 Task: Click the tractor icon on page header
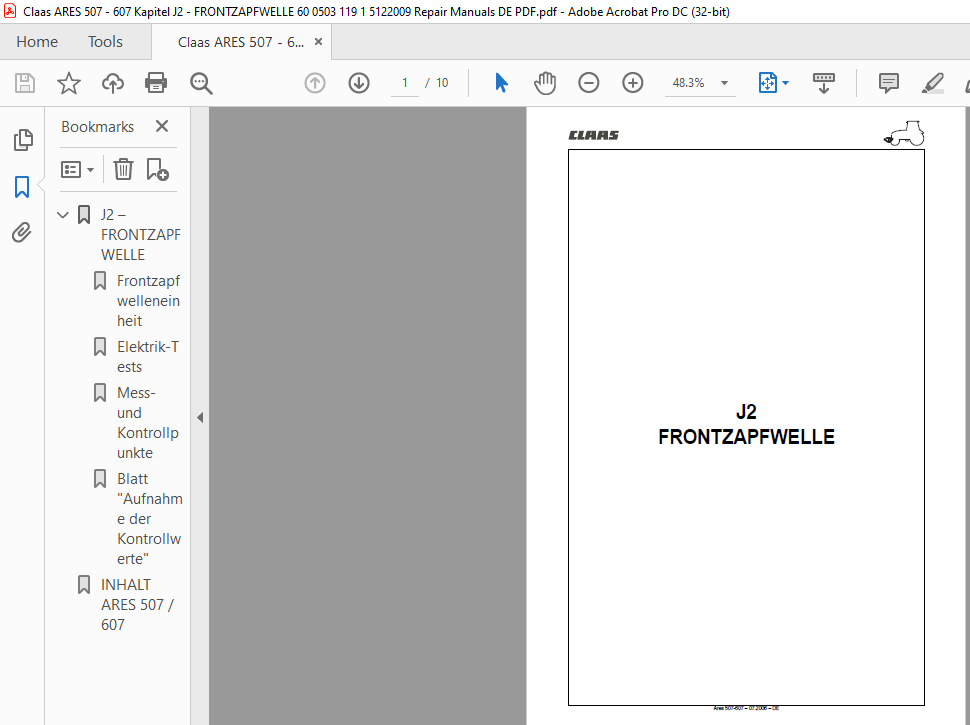904,133
